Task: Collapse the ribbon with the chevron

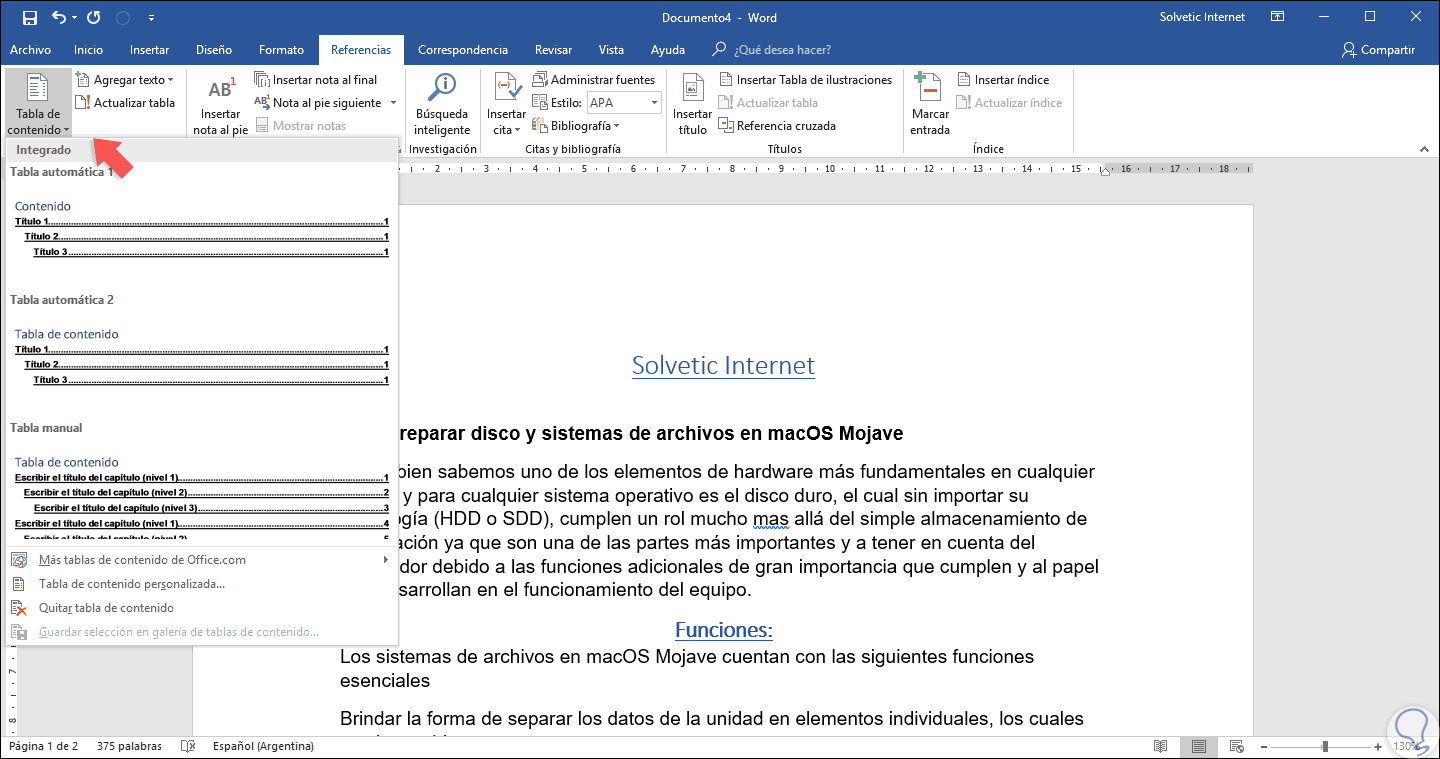Action: click(1424, 148)
